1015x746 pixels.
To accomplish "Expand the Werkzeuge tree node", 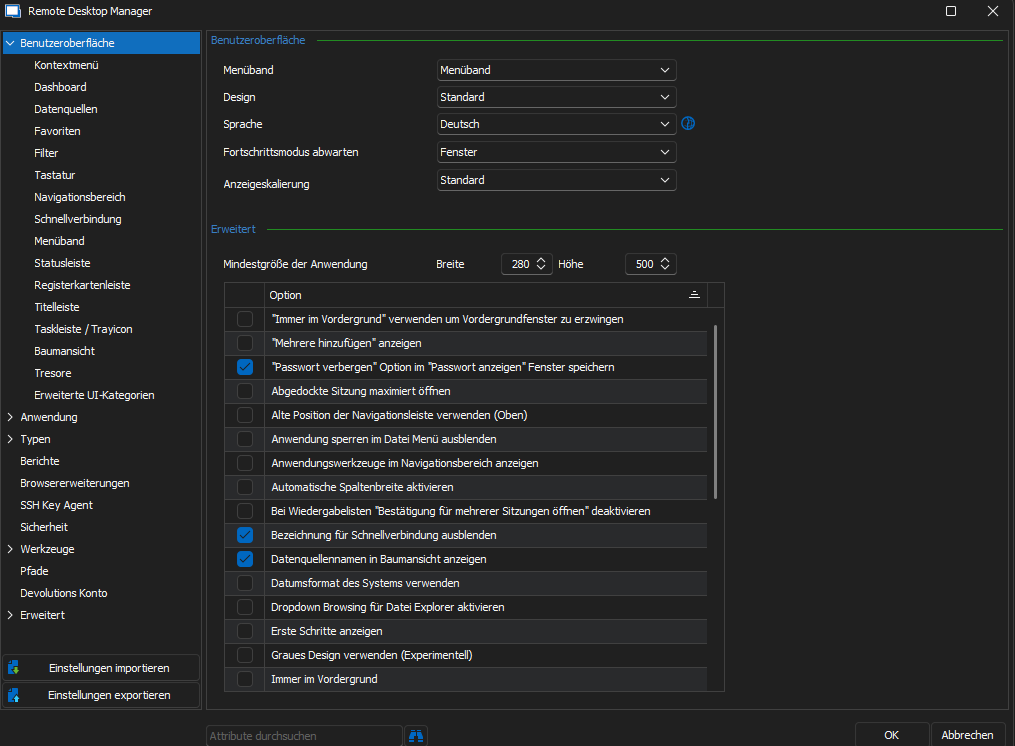I will point(10,549).
